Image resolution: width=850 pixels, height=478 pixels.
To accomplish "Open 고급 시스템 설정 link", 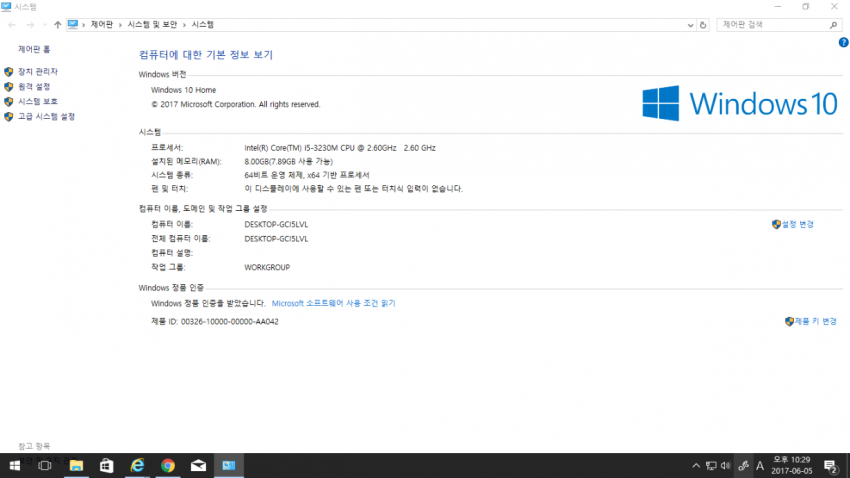I will (46, 117).
